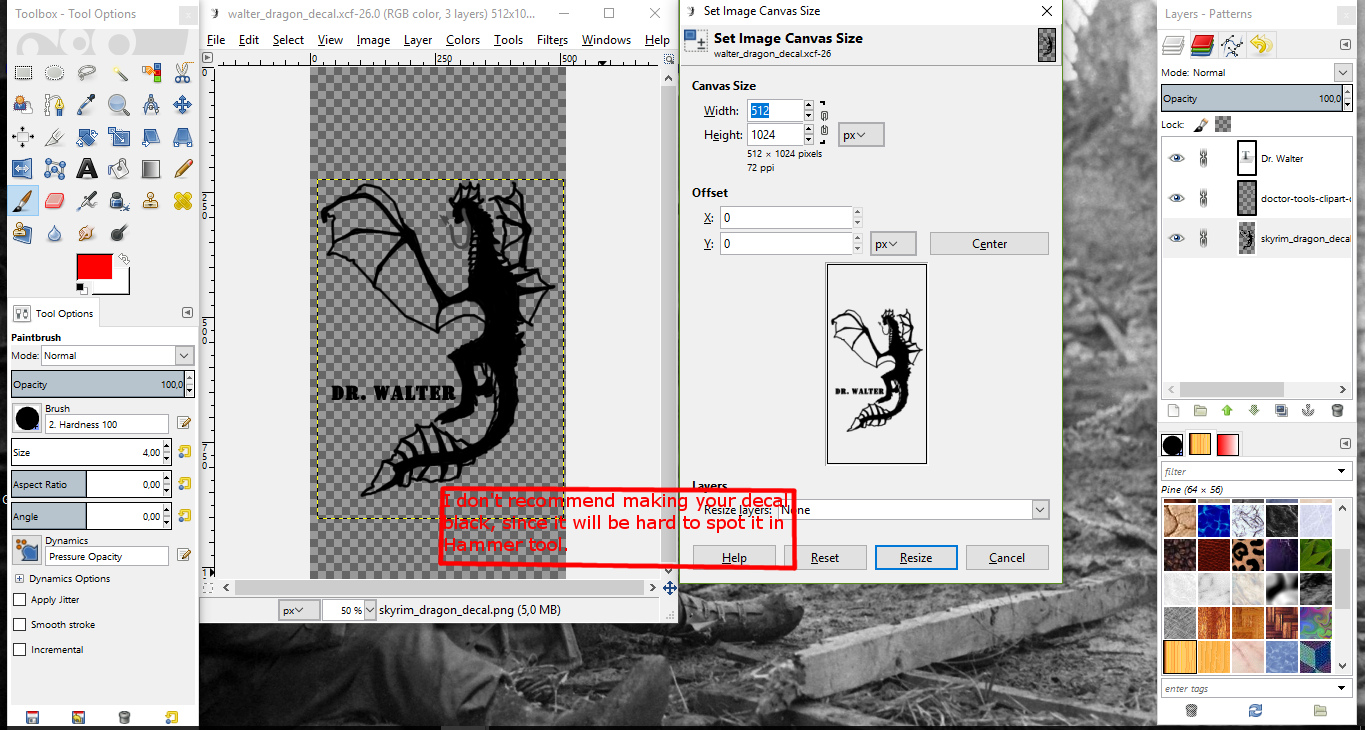Image resolution: width=1366 pixels, height=730 pixels.
Task: Toggle the Lock alpha channel icon
Action: (x=1222, y=125)
